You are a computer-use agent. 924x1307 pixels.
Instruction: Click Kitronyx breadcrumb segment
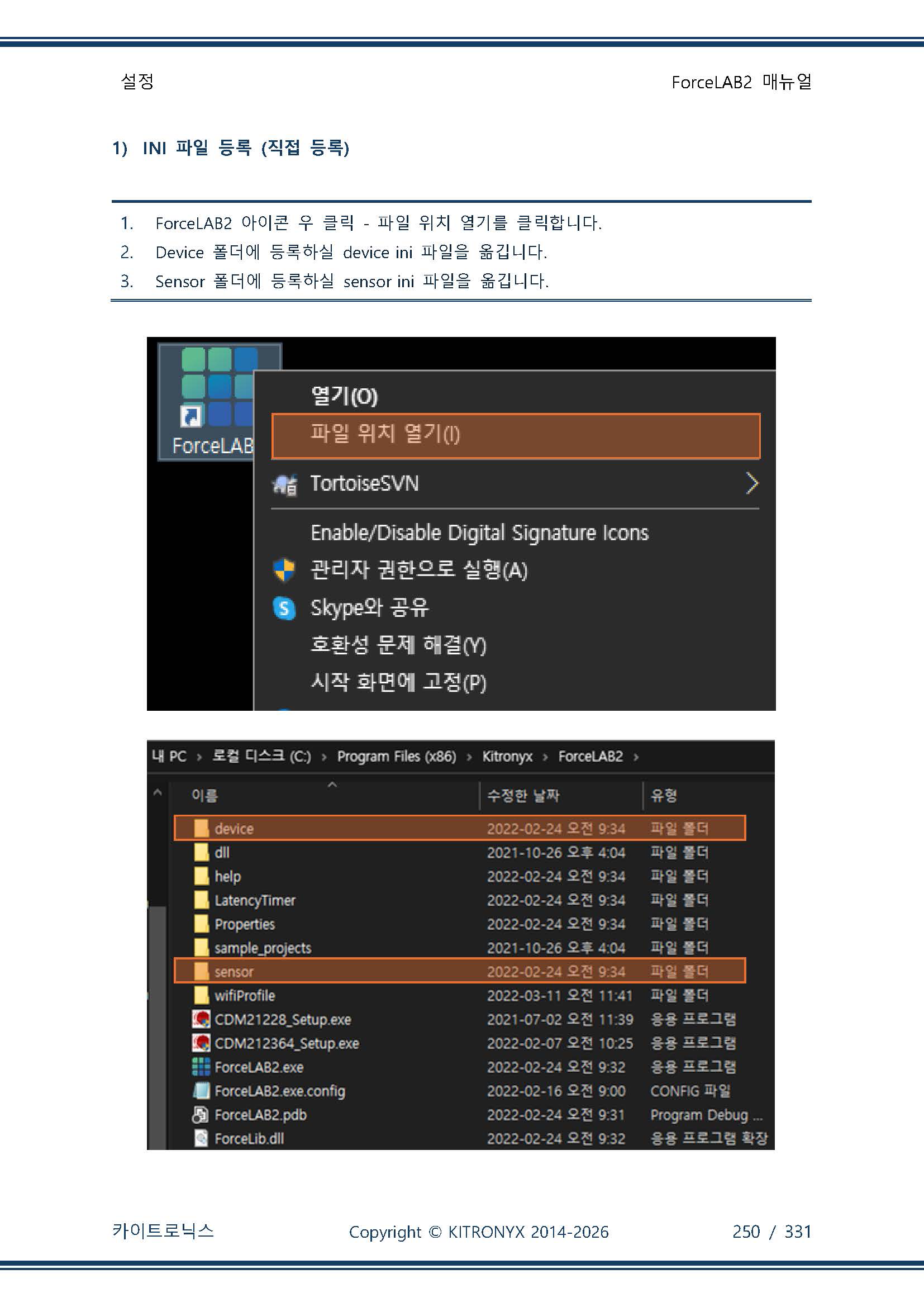(507, 757)
